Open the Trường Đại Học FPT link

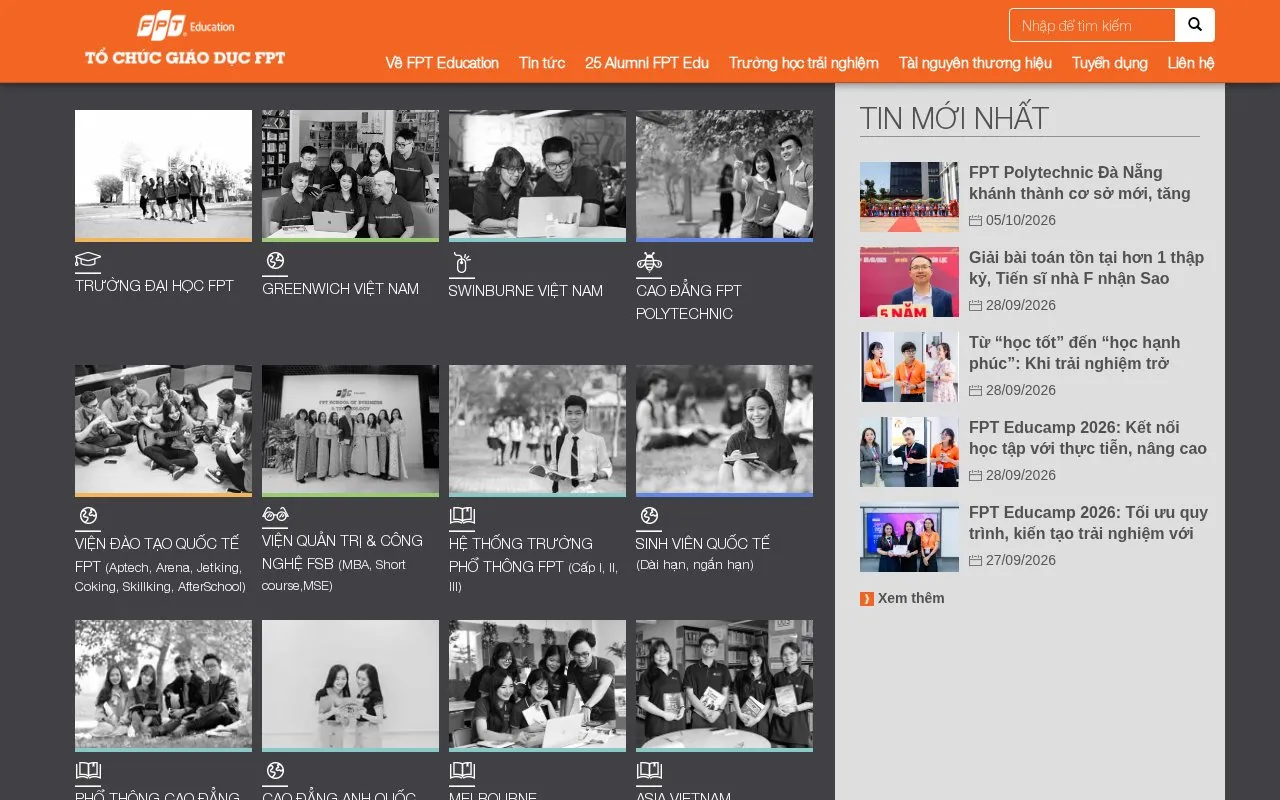click(x=154, y=286)
